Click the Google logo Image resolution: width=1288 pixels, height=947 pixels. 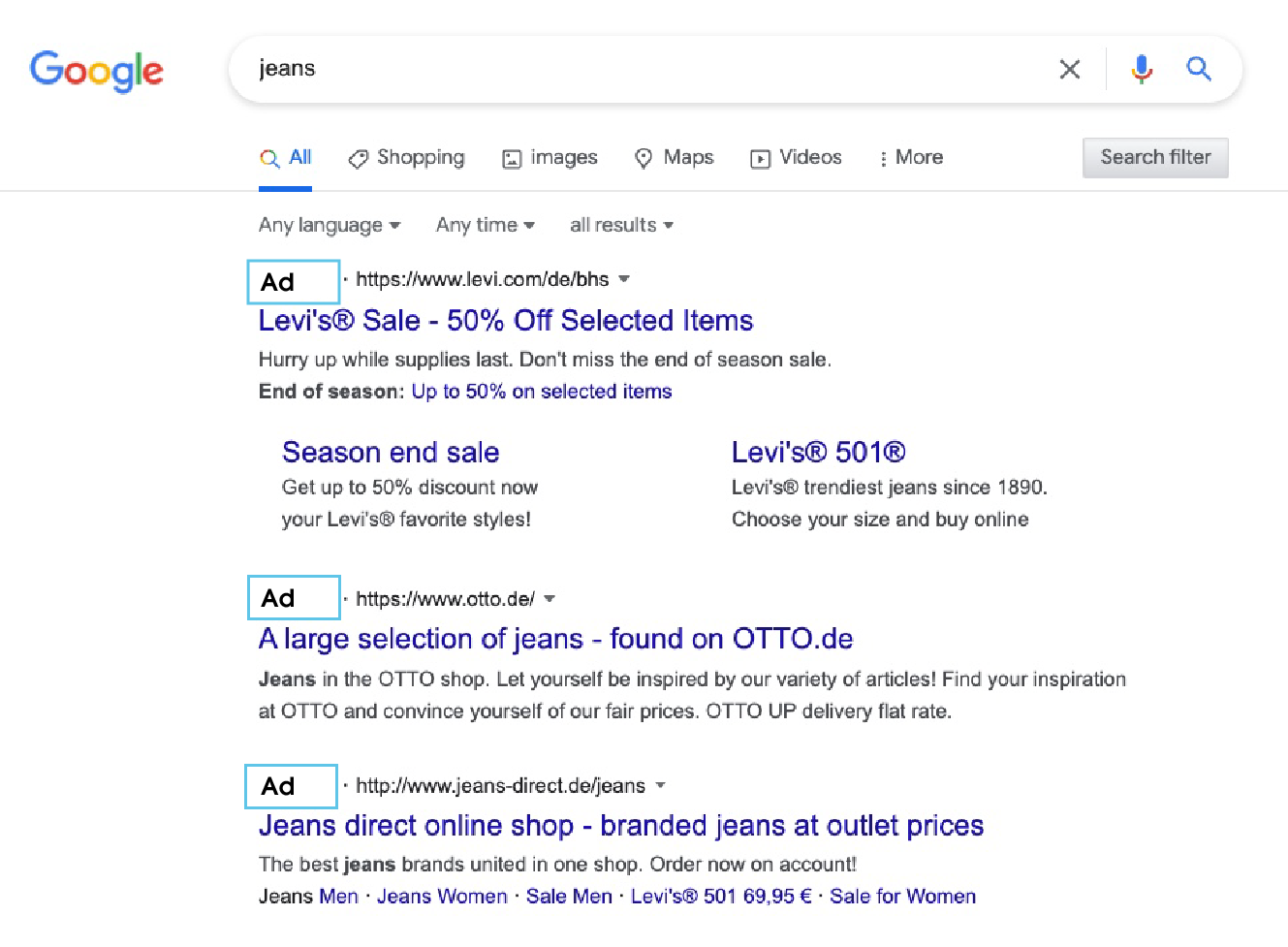click(x=97, y=71)
